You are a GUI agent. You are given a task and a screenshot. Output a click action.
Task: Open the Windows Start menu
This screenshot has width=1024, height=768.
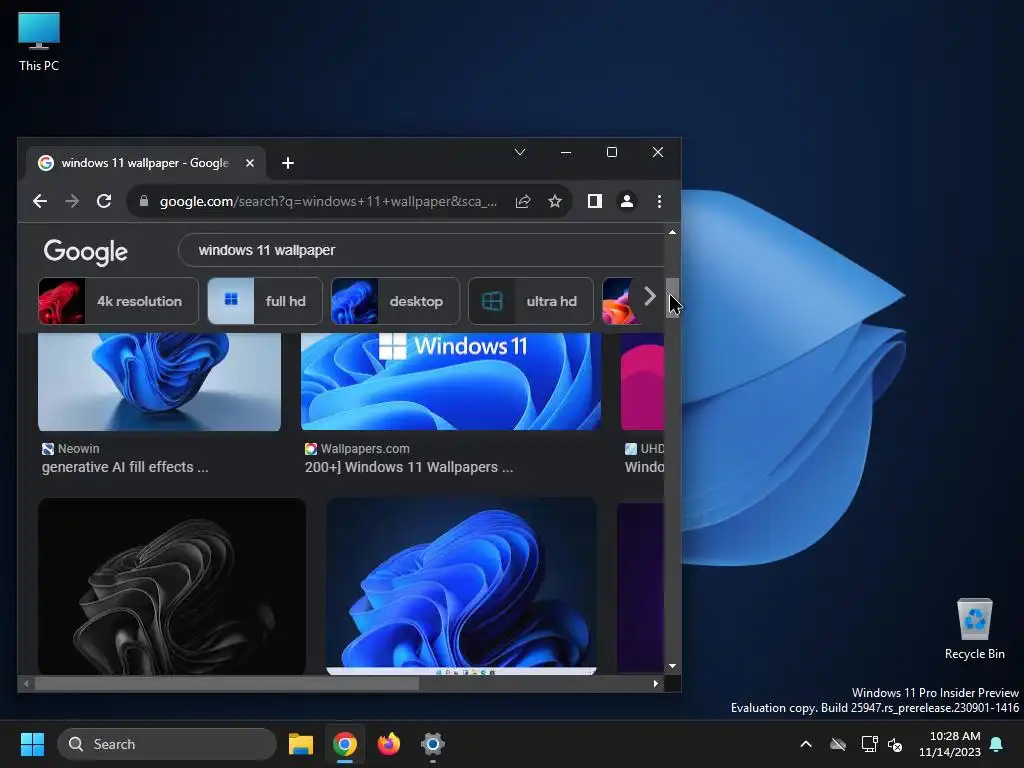coord(32,744)
